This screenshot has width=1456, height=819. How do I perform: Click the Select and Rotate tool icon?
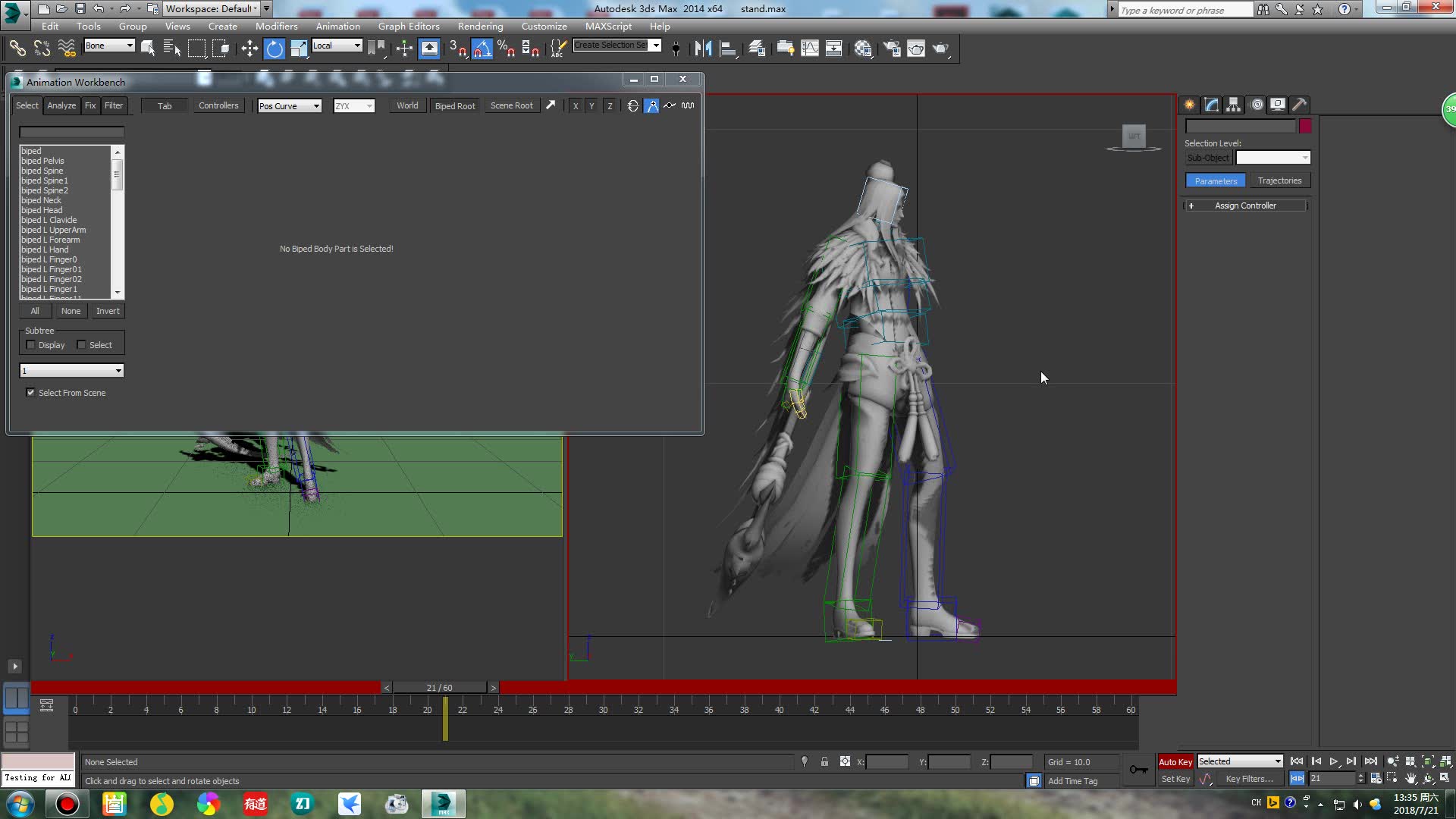[275, 48]
